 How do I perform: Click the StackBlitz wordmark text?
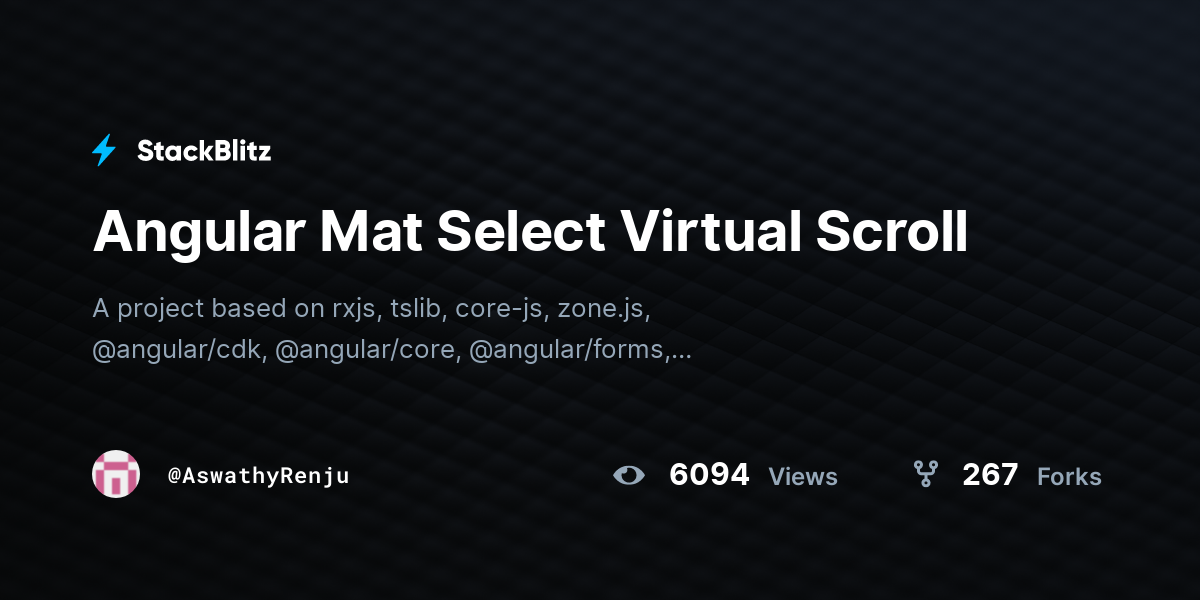pyautogui.click(x=204, y=151)
